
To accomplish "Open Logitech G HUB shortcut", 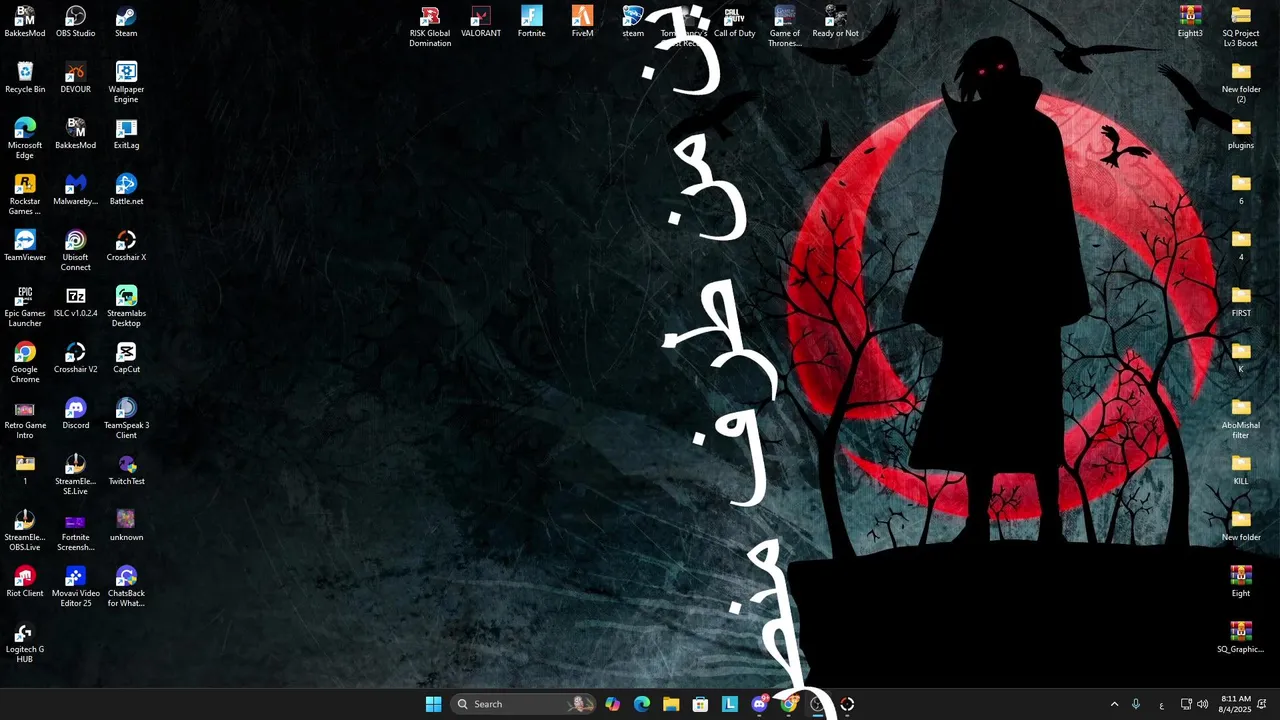I will pyautogui.click(x=25, y=643).
